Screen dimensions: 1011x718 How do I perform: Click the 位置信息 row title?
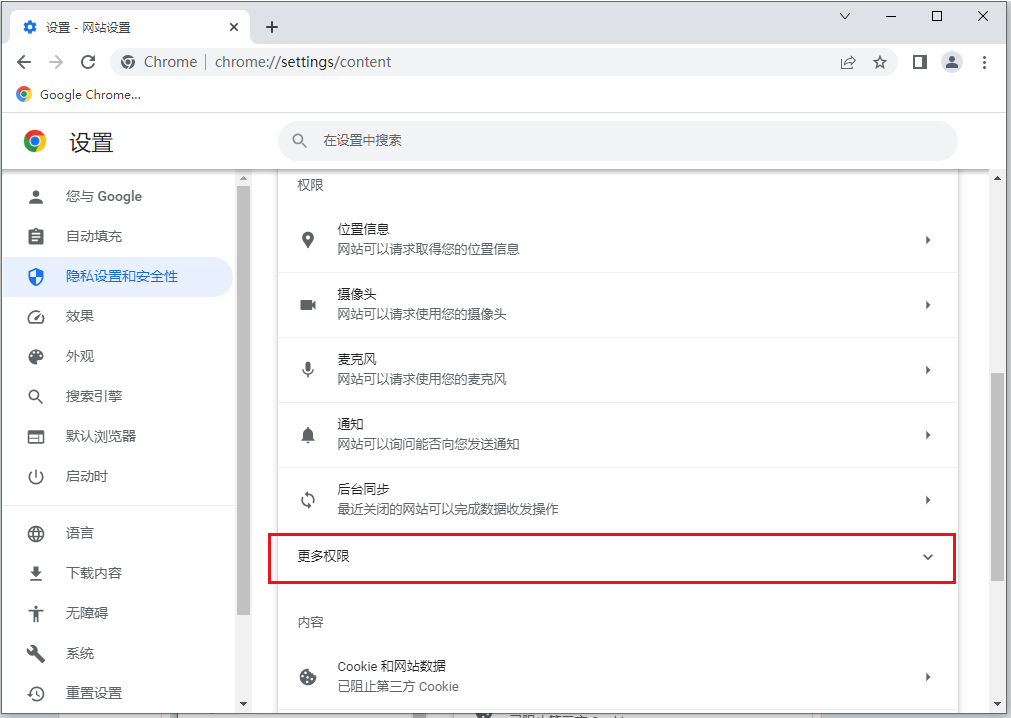coord(363,229)
